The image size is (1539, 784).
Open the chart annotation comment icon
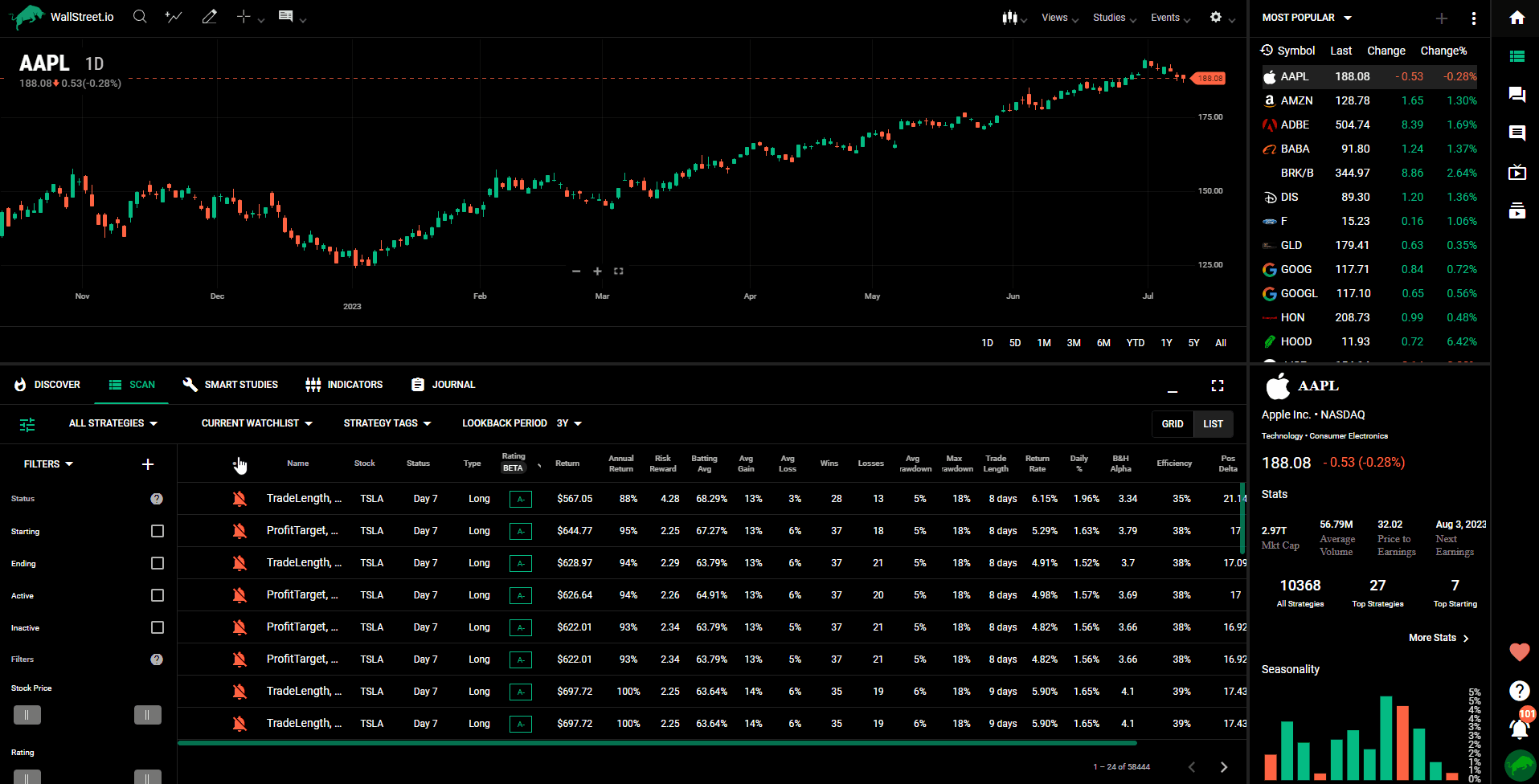pos(285,17)
